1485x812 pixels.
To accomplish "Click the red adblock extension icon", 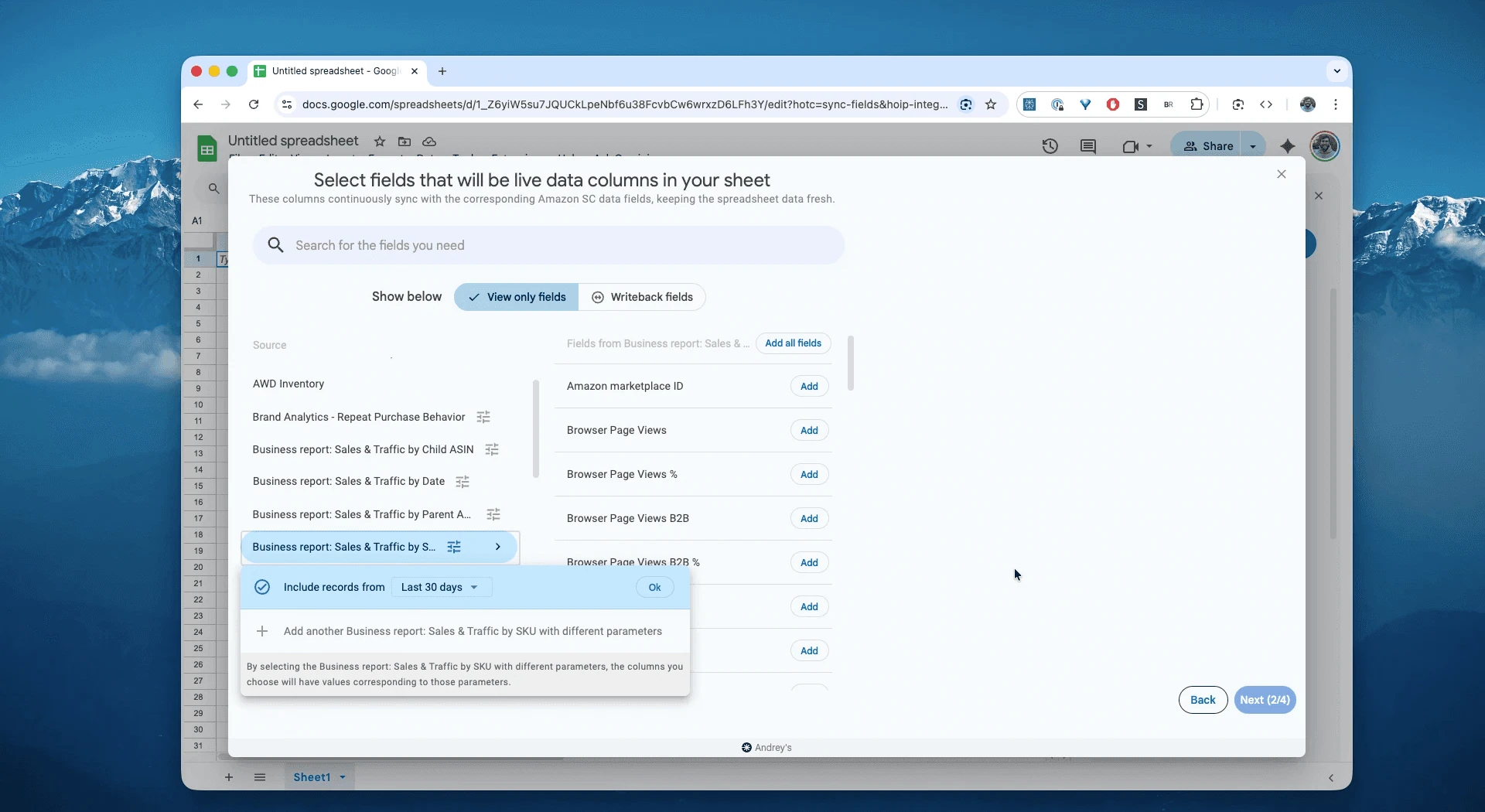I will point(1113,104).
